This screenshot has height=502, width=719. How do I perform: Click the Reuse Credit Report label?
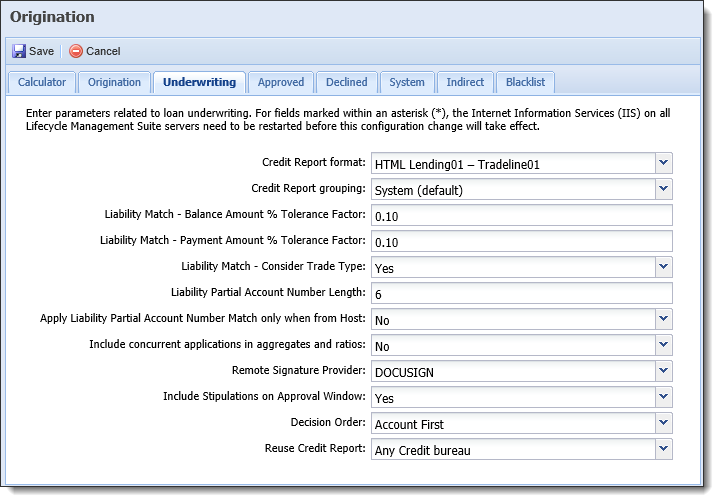point(315,448)
